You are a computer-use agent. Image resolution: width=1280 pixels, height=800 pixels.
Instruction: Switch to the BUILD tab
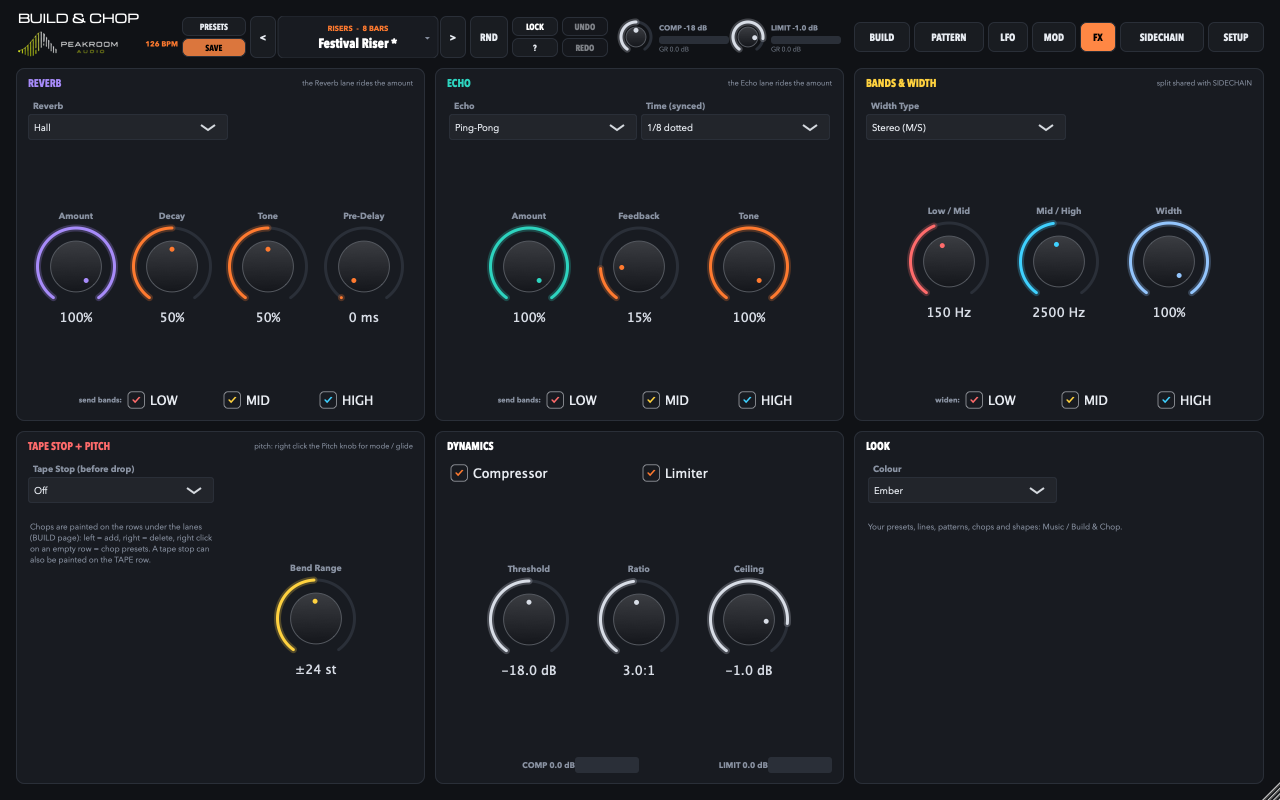[x=882, y=37]
